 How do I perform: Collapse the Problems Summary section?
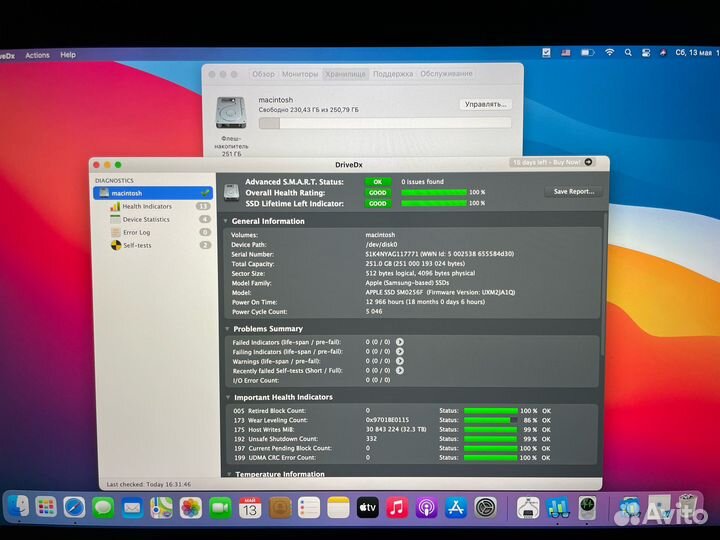tap(227, 329)
